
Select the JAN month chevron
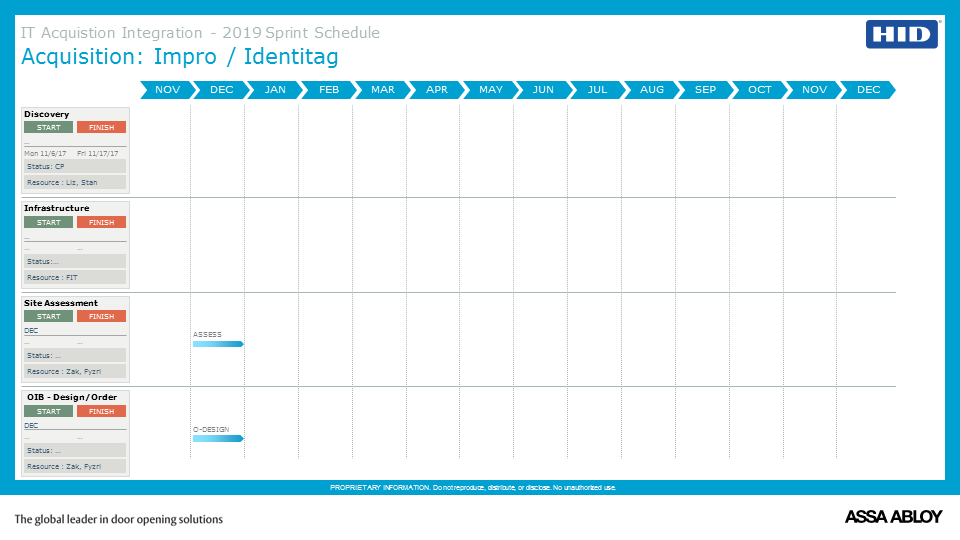(275, 90)
